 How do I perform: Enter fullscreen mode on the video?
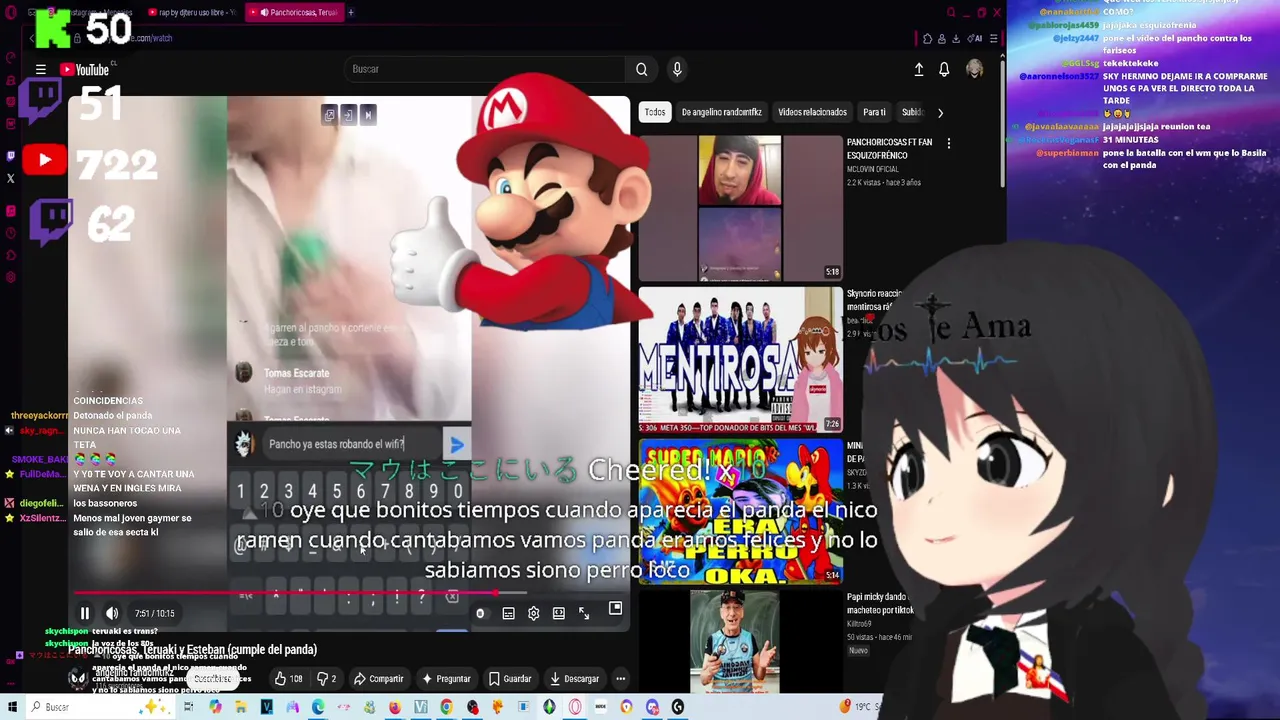tap(584, 613)
